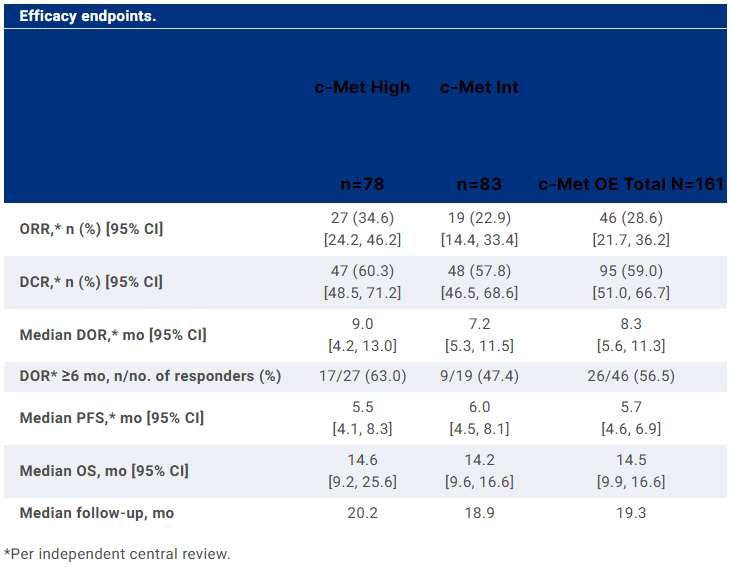The width and height of the screenshot is (730, 567).
Task: Click the independent central review footnote
Action: point(118,553)
